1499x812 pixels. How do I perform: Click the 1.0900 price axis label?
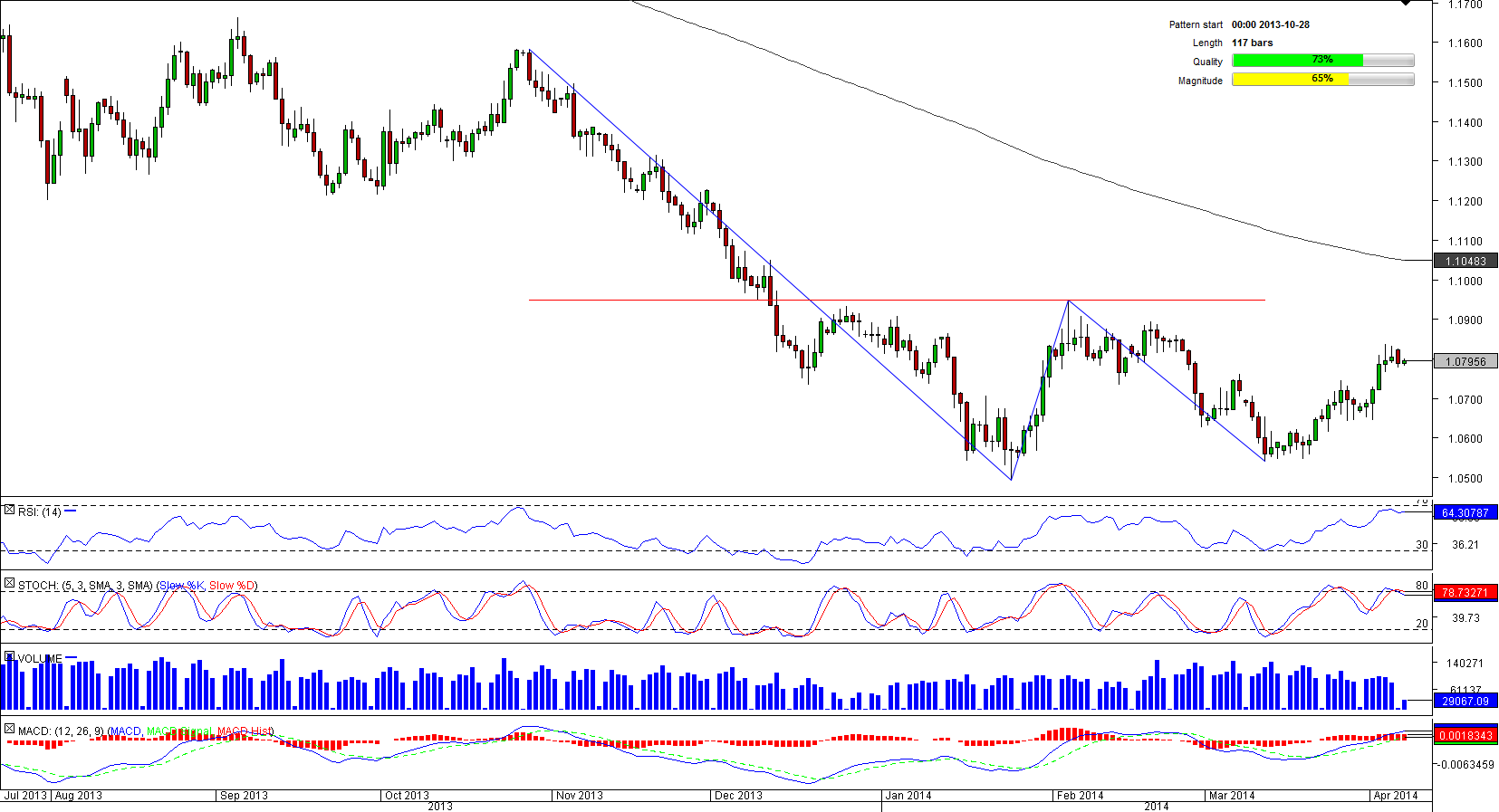pyautogui.click(x=1465, y=320)
